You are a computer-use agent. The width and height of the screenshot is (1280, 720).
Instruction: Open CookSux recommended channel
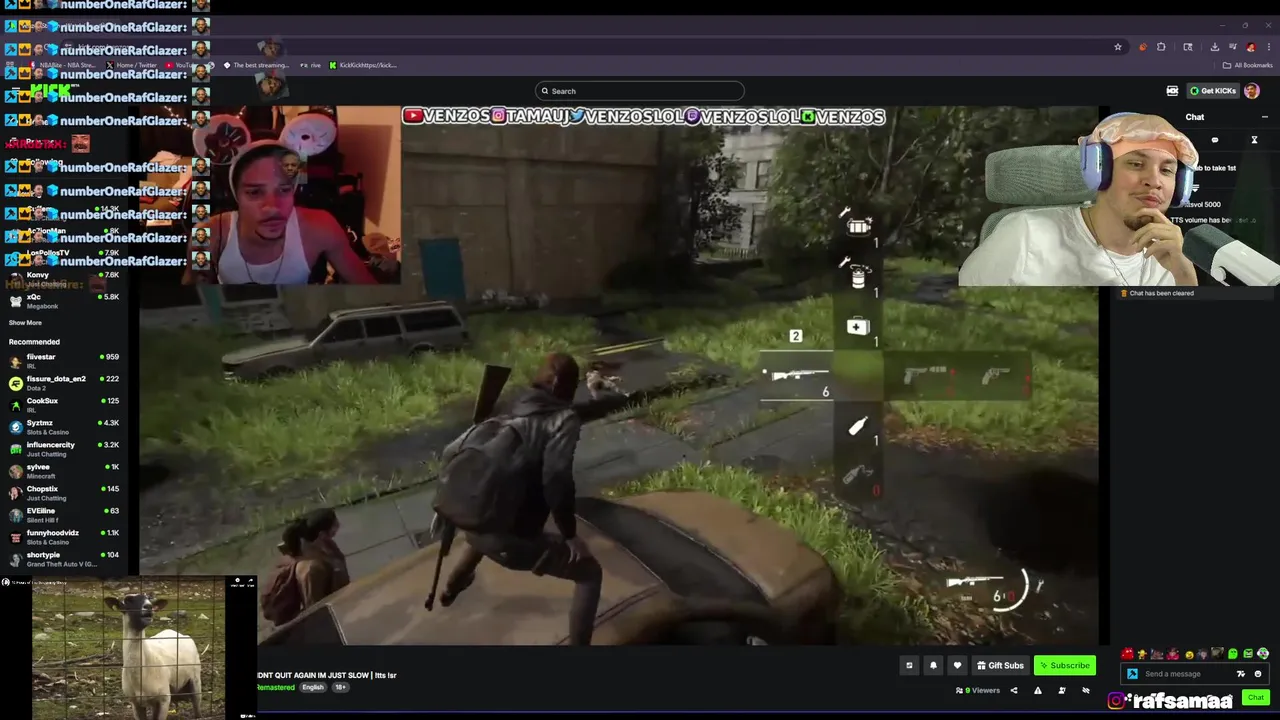tap(62, 405)
